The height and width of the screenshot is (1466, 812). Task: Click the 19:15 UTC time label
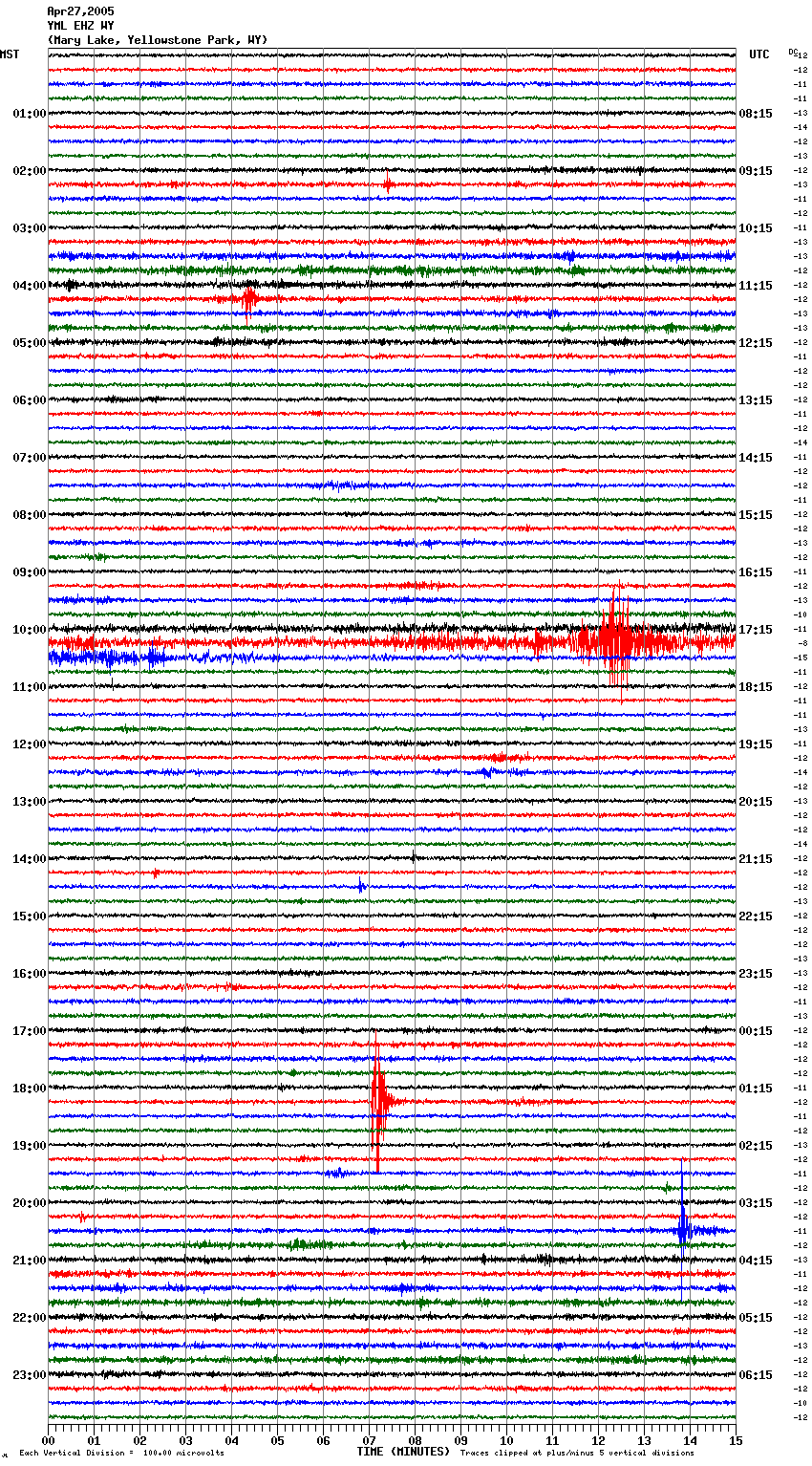coord(756,744)
